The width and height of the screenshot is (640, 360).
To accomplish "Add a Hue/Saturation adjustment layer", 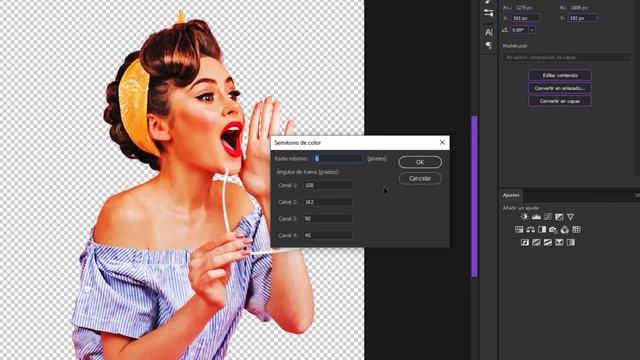I will (x=519, y=230).
